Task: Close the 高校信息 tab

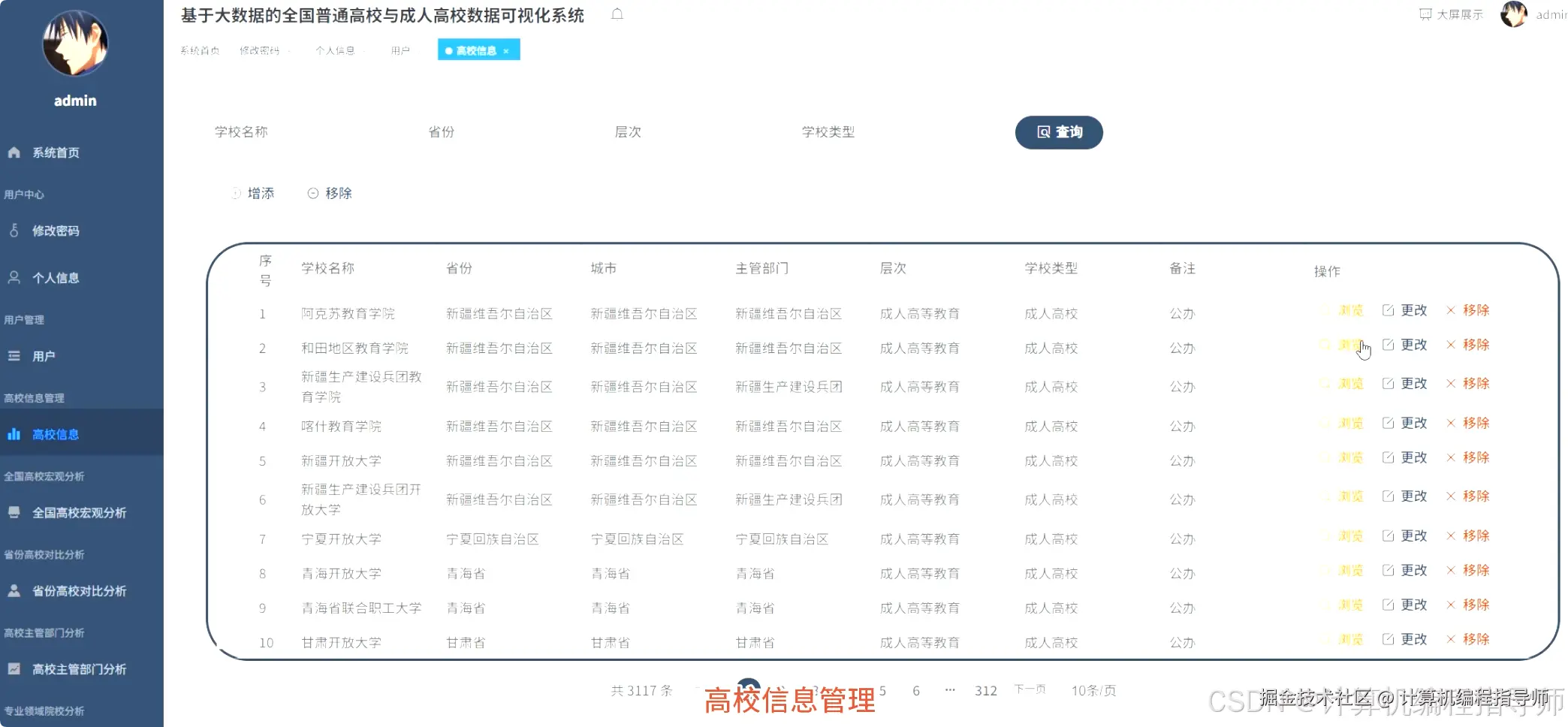Action: 506,51
